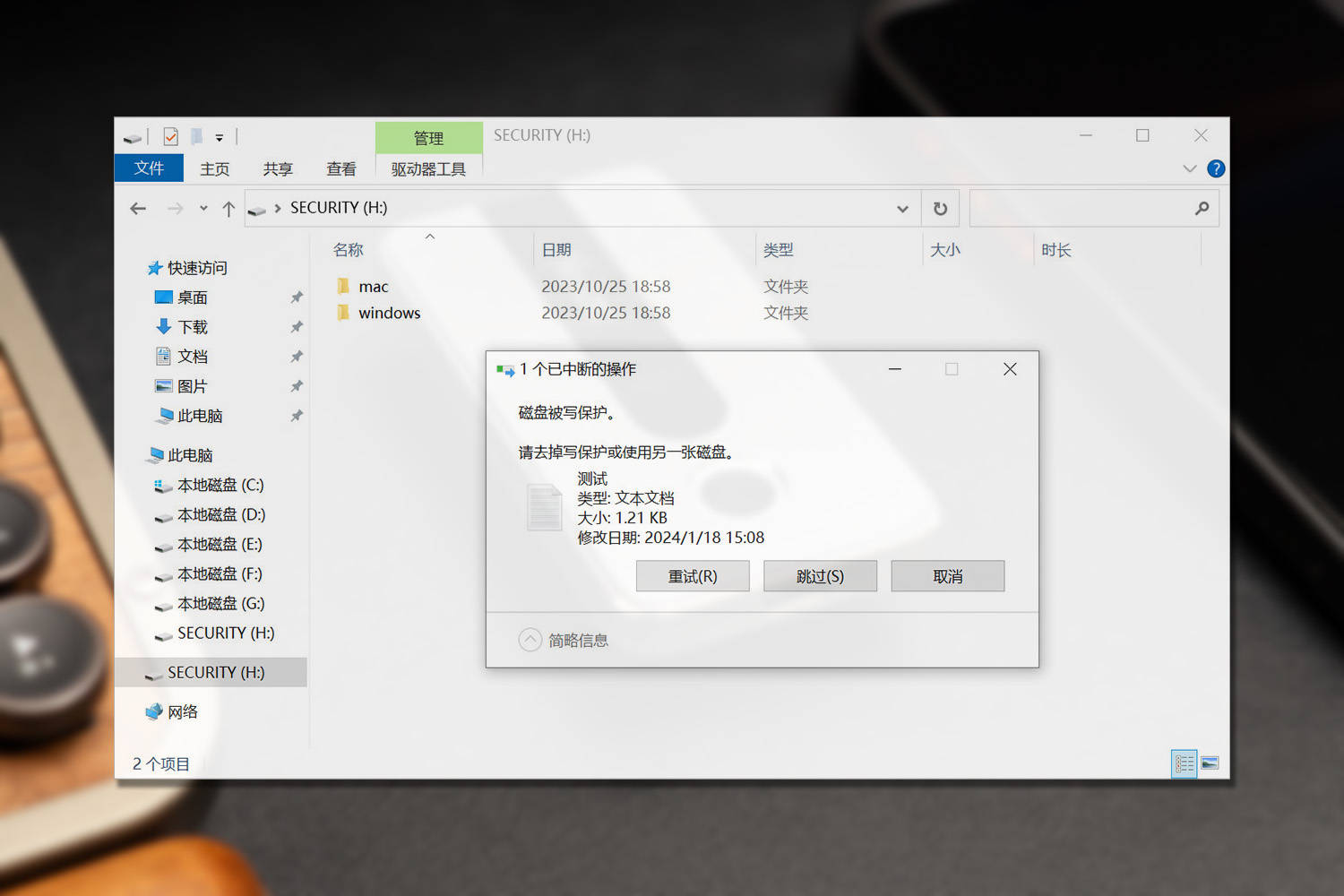Click the help question mark icon

(1216, 168)
